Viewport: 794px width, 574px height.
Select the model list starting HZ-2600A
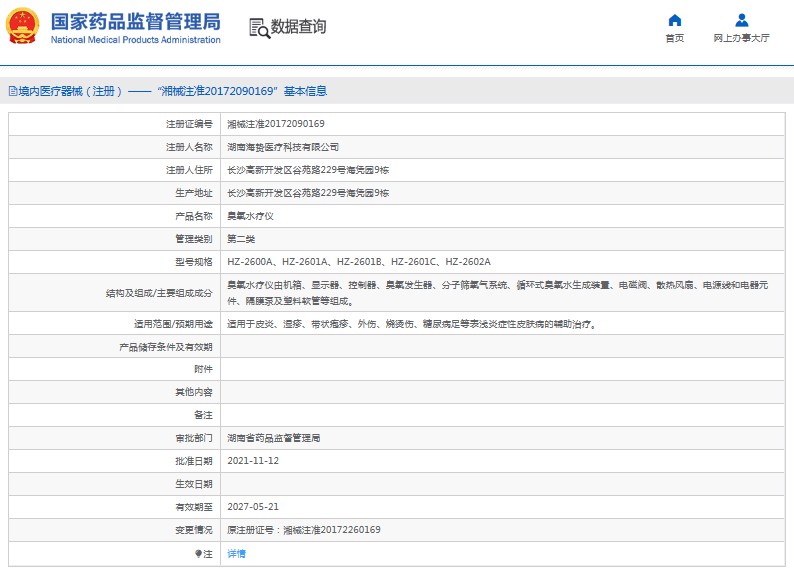coord(359,262)
